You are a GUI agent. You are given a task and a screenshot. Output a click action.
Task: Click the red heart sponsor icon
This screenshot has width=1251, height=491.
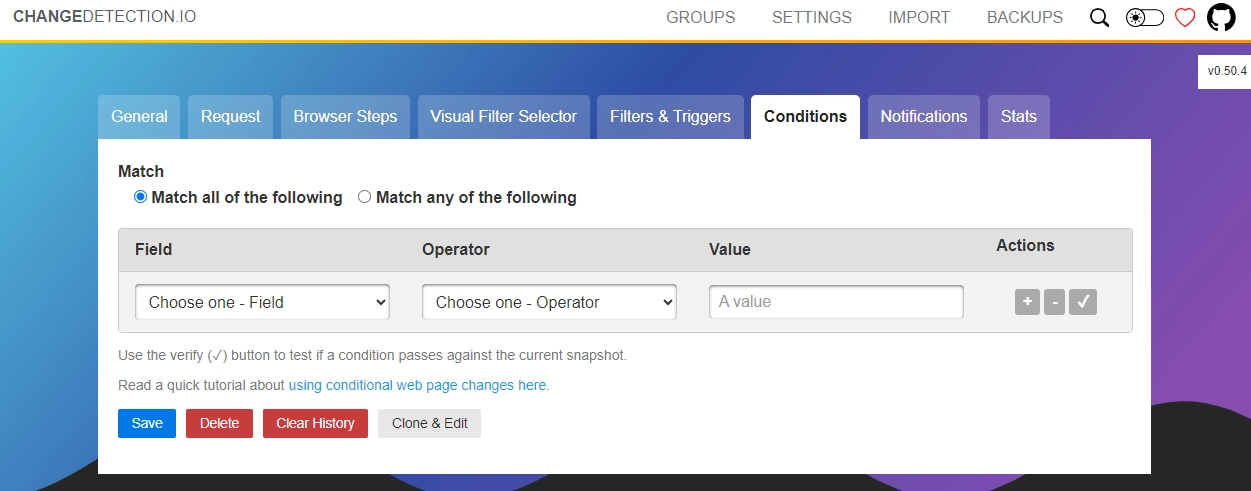click(1185, 17)
